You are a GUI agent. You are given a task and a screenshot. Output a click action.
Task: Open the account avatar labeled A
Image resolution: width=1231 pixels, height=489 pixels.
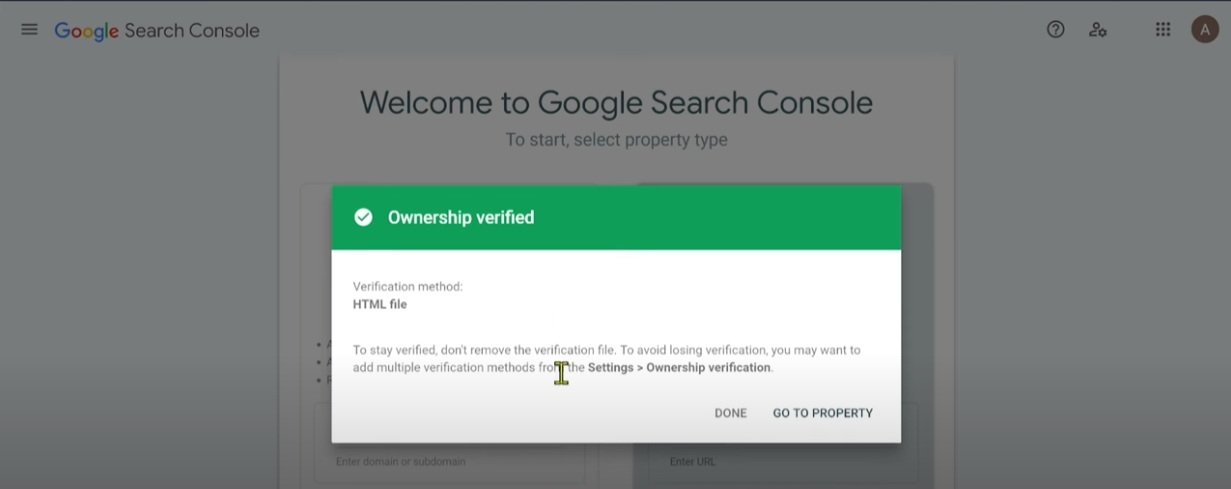tap(1204, 30)
